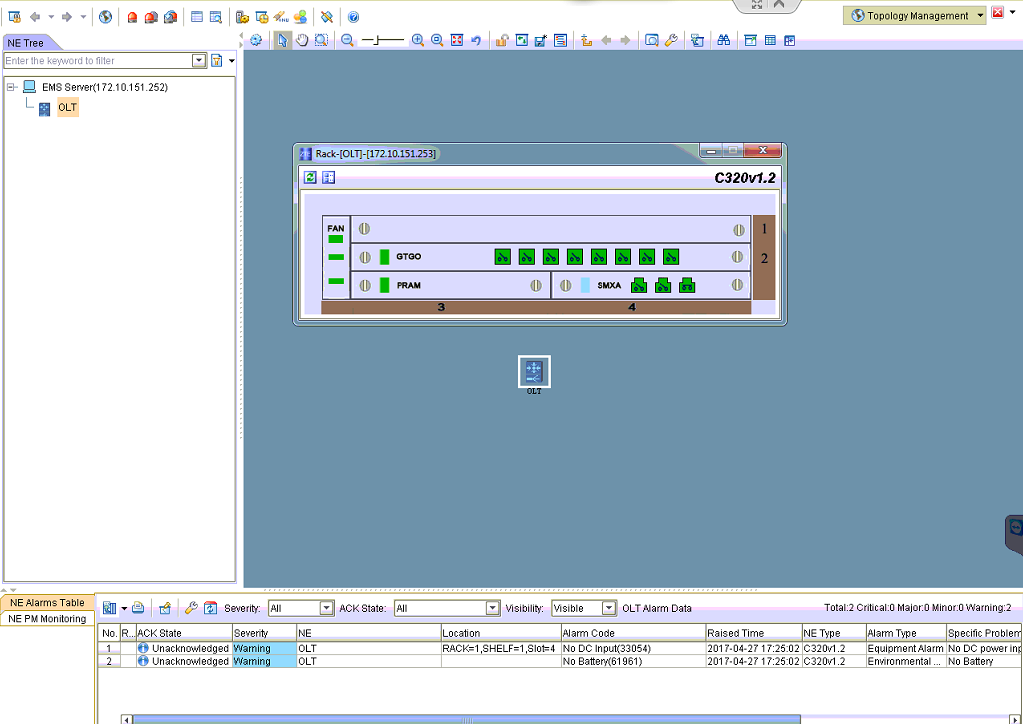Click the gear icon on topology toolbar
The image size is (1023, 724).
[x=256, y=40]
